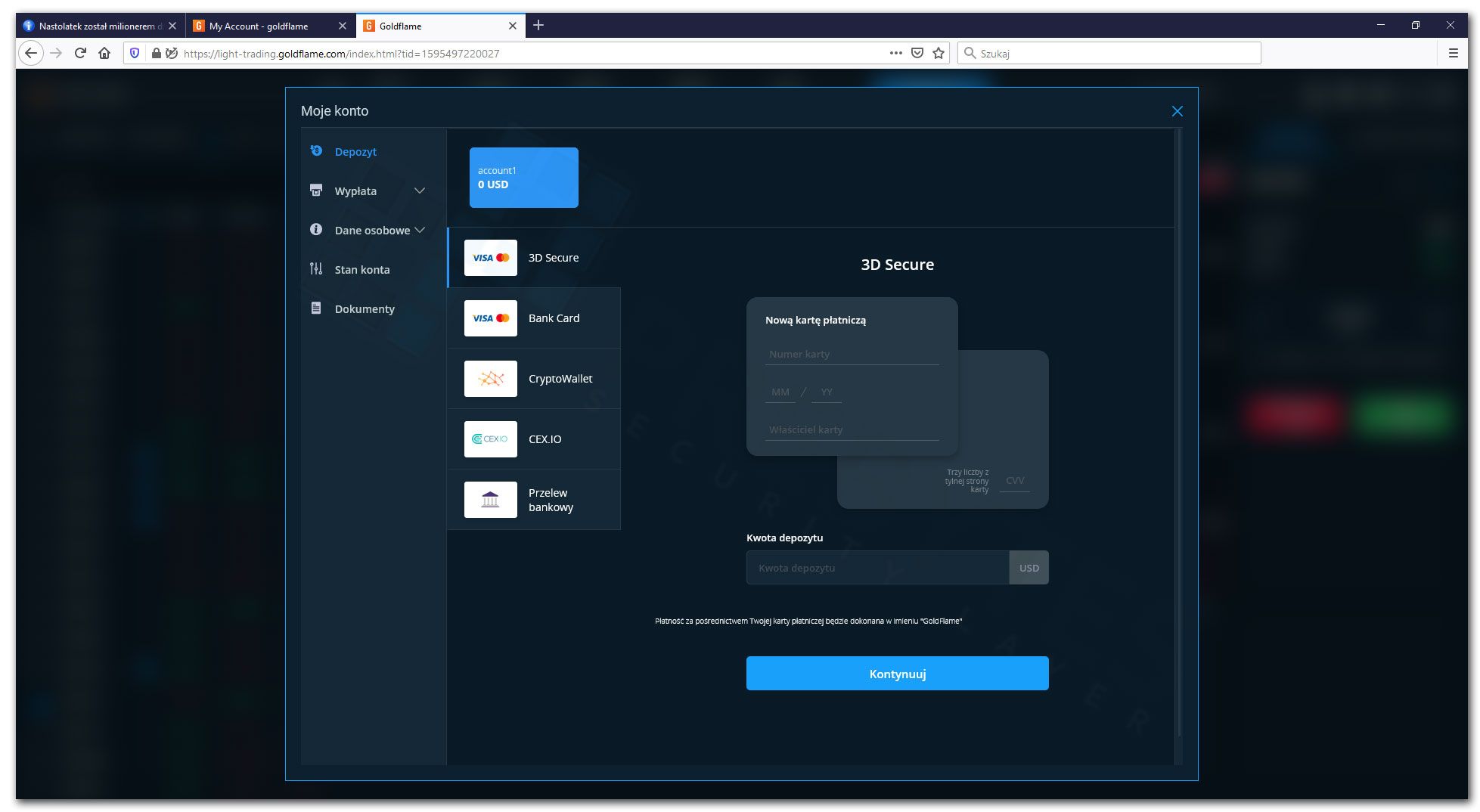
Task: Click the Dane osobowe info icon
Action: [x=316, y=230]
